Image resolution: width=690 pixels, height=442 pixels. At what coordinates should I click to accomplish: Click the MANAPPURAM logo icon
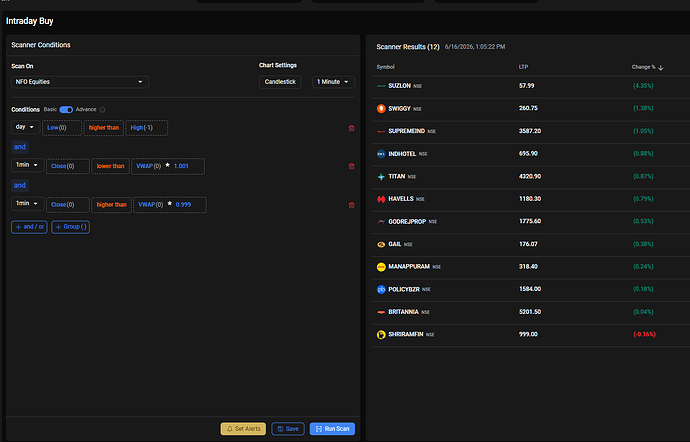pyautogui.click(x=381, y=267)
